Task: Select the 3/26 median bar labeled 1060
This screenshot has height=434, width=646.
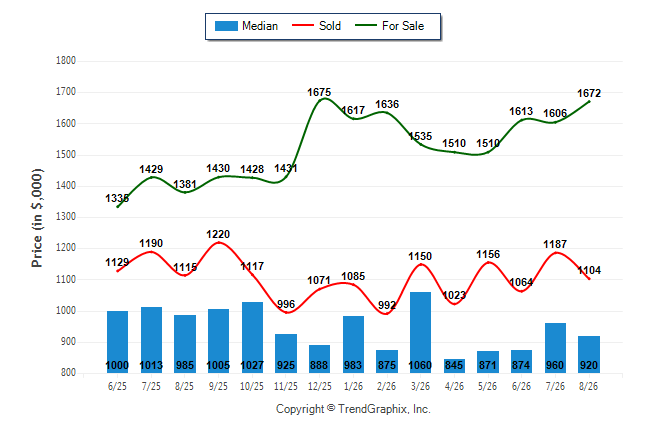Action: pos(420,332)
